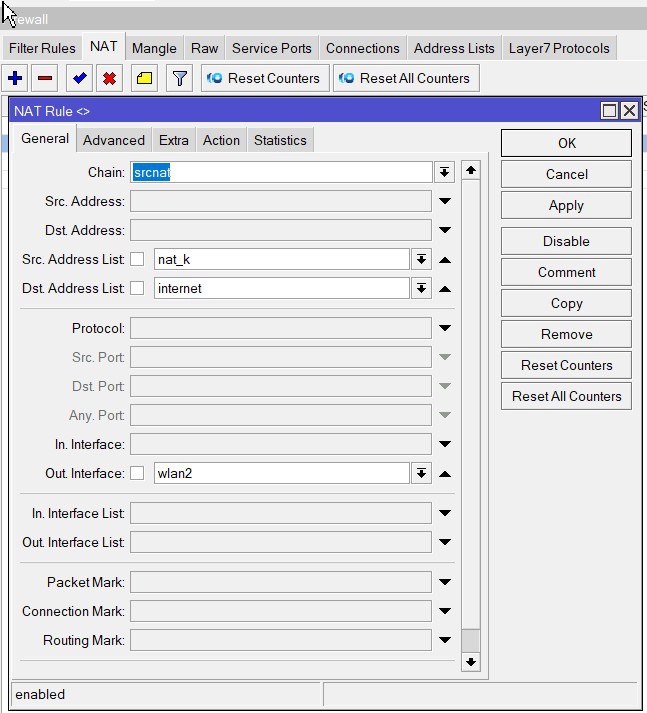Expand the In. Interface field

(445, 444)
